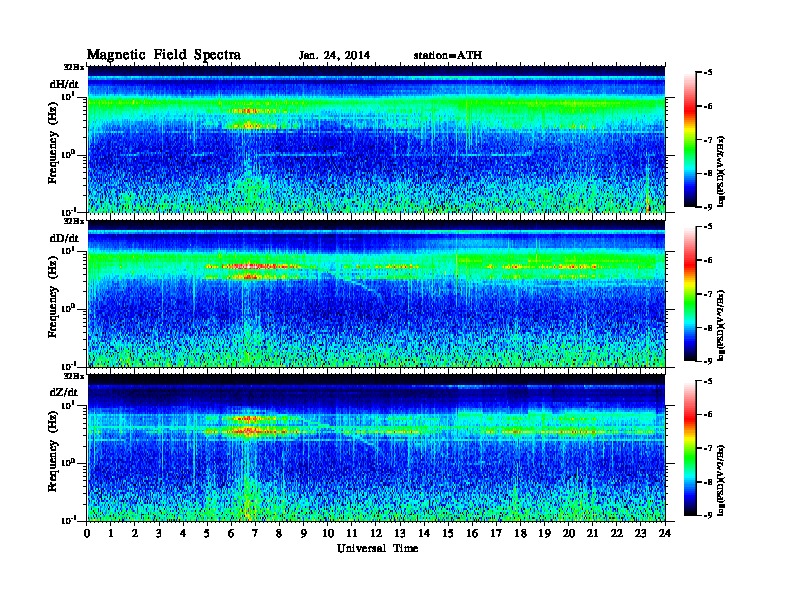
Task: Click hour tick label "15" on time axis
Action: [448, 533]
